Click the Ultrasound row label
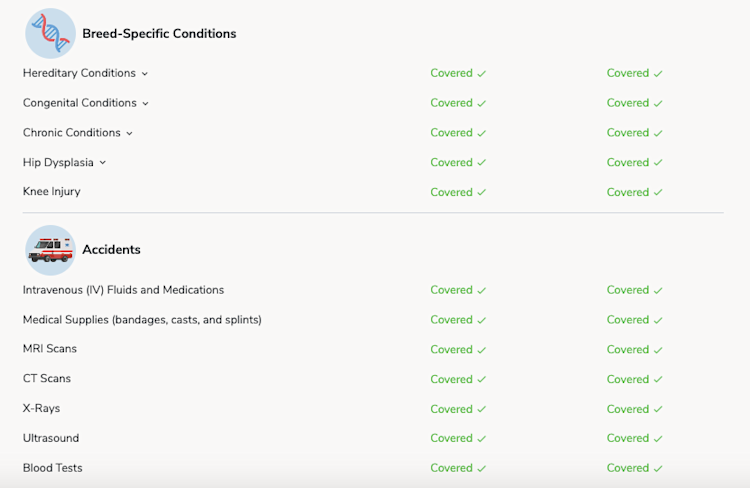 click(x=51, y=438)
